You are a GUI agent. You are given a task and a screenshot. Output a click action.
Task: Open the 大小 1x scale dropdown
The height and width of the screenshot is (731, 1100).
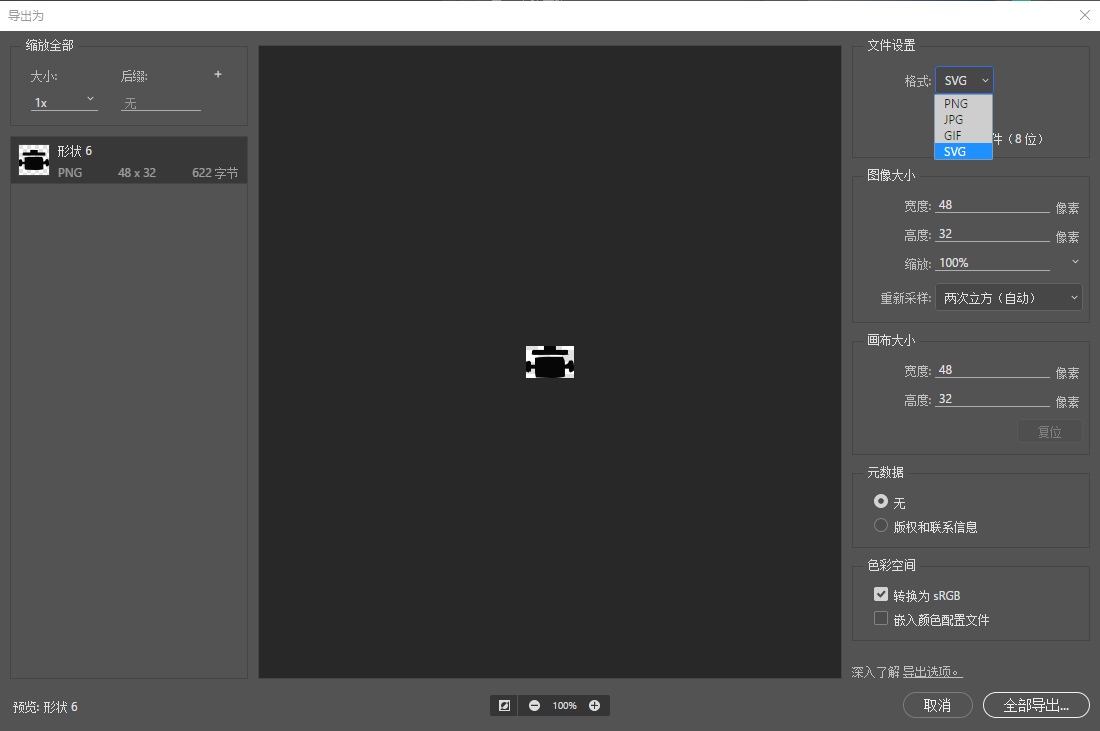click(64, 102)
